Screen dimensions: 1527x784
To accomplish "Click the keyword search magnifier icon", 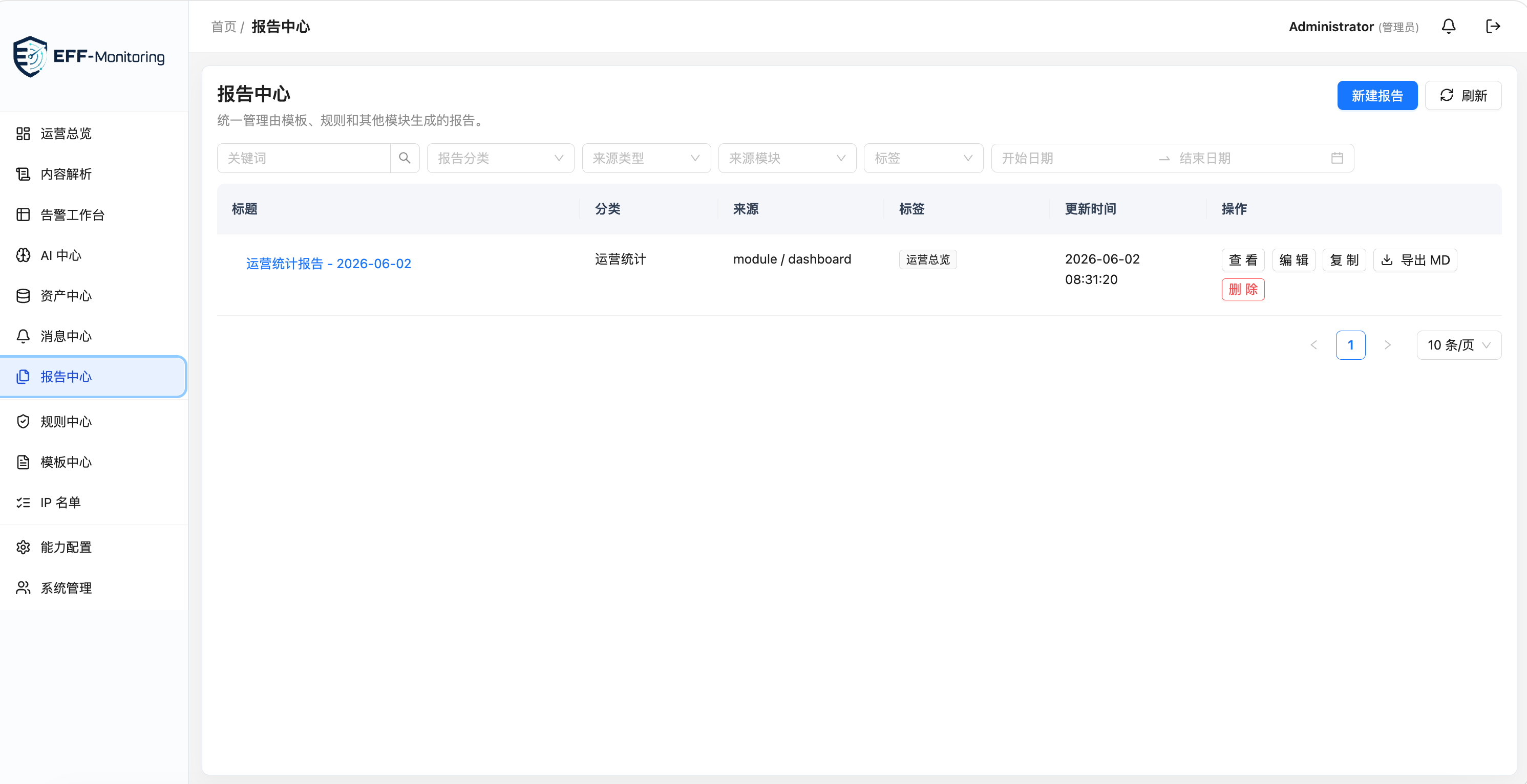I will pos(405,158).
